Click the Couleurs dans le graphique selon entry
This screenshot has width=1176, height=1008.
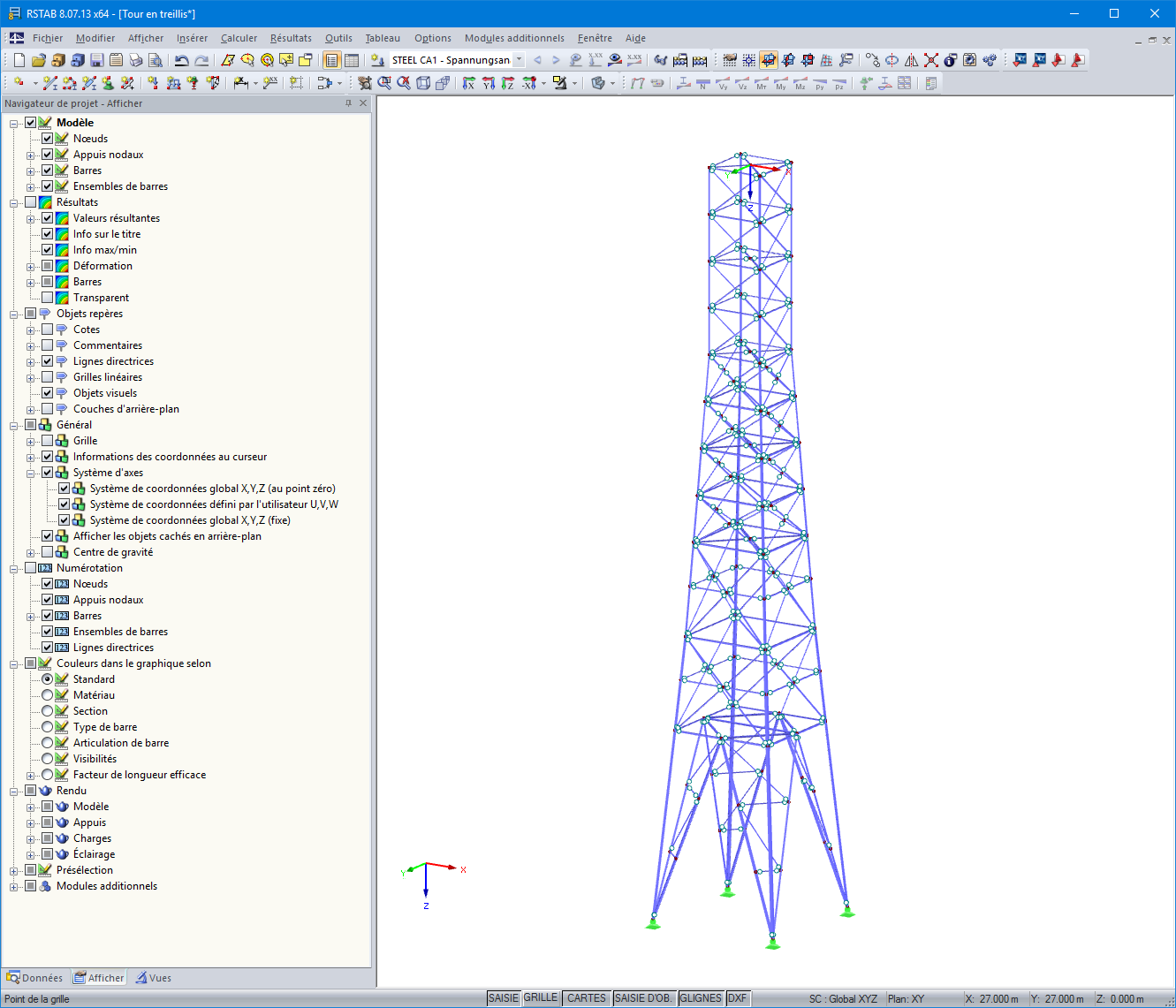point(133,663)
